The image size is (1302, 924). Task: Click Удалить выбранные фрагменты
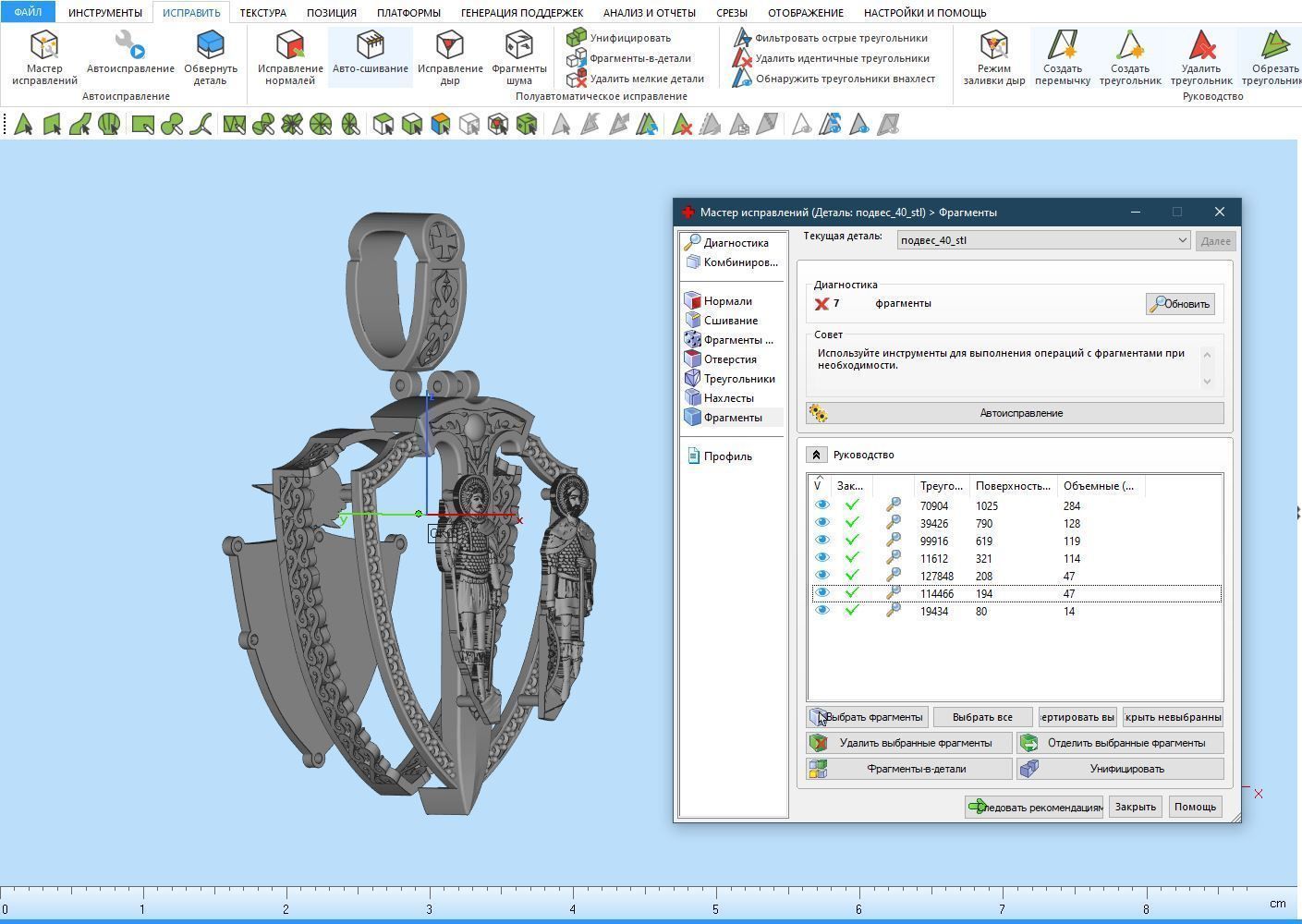(909, 743)
